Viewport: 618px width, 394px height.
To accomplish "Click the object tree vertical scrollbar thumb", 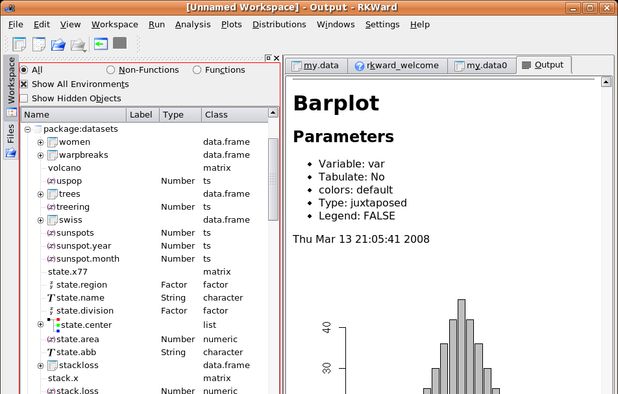I will (x=273, y=179).
